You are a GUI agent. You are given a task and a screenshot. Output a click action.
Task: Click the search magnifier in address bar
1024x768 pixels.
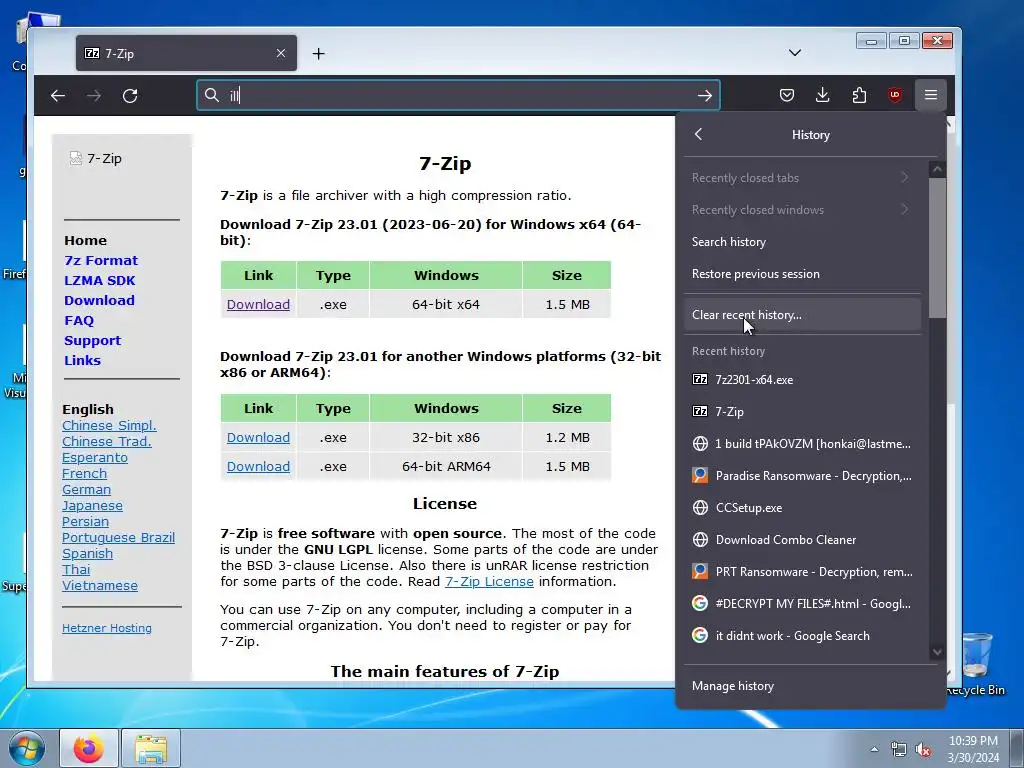212,95
